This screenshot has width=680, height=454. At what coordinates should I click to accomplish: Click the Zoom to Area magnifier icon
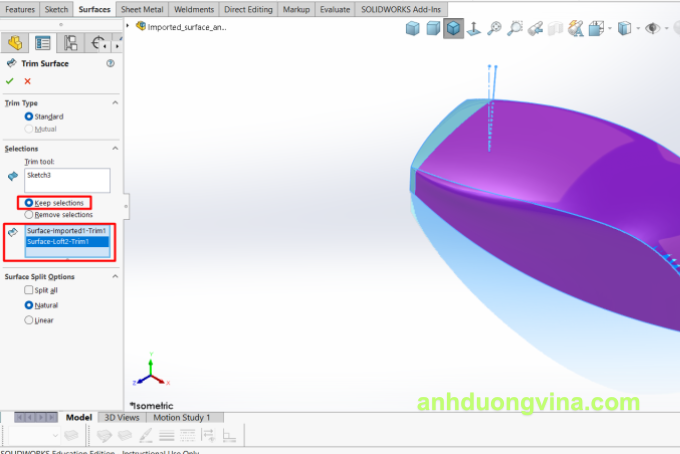tap(514, 29)
